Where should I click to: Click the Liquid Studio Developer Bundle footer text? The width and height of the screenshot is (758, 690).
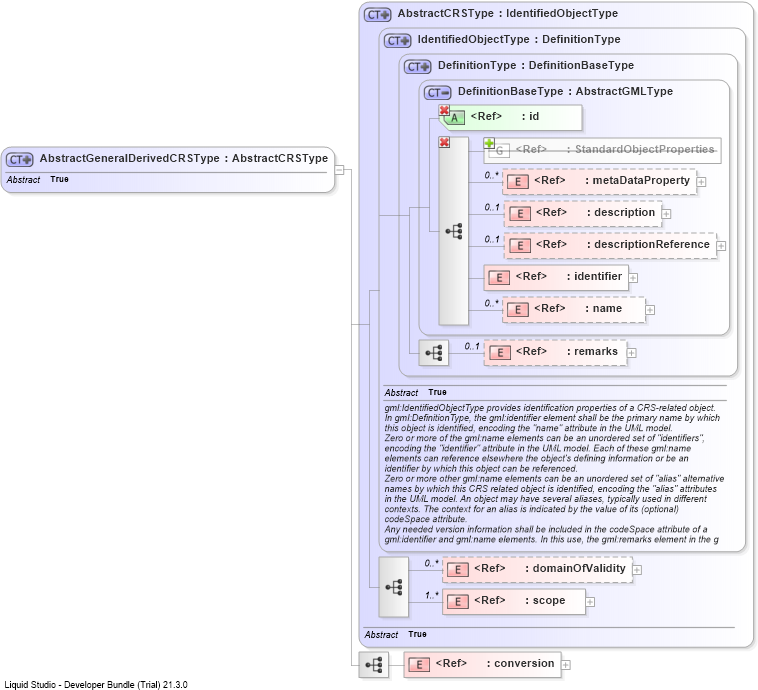[96, 685]
